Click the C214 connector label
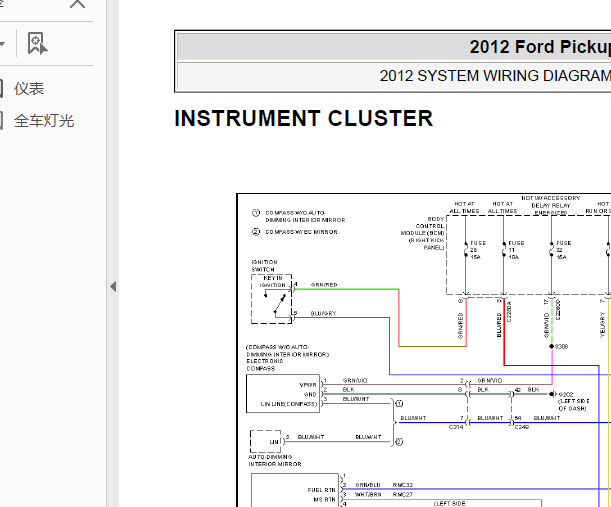This screenshot has height=507, width=611. [x=456, y=427]
